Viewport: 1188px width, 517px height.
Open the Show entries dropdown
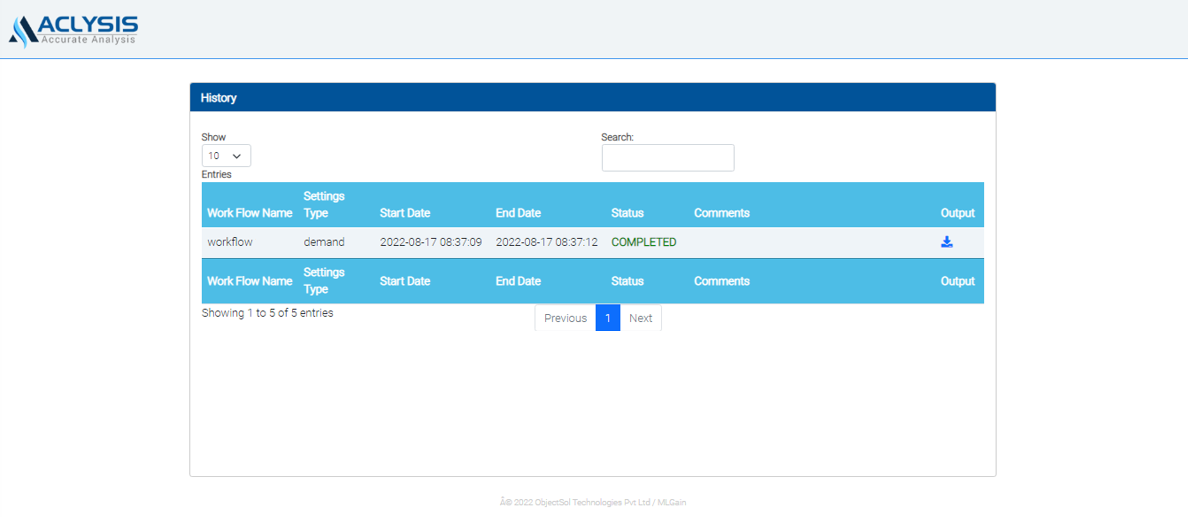226,156
